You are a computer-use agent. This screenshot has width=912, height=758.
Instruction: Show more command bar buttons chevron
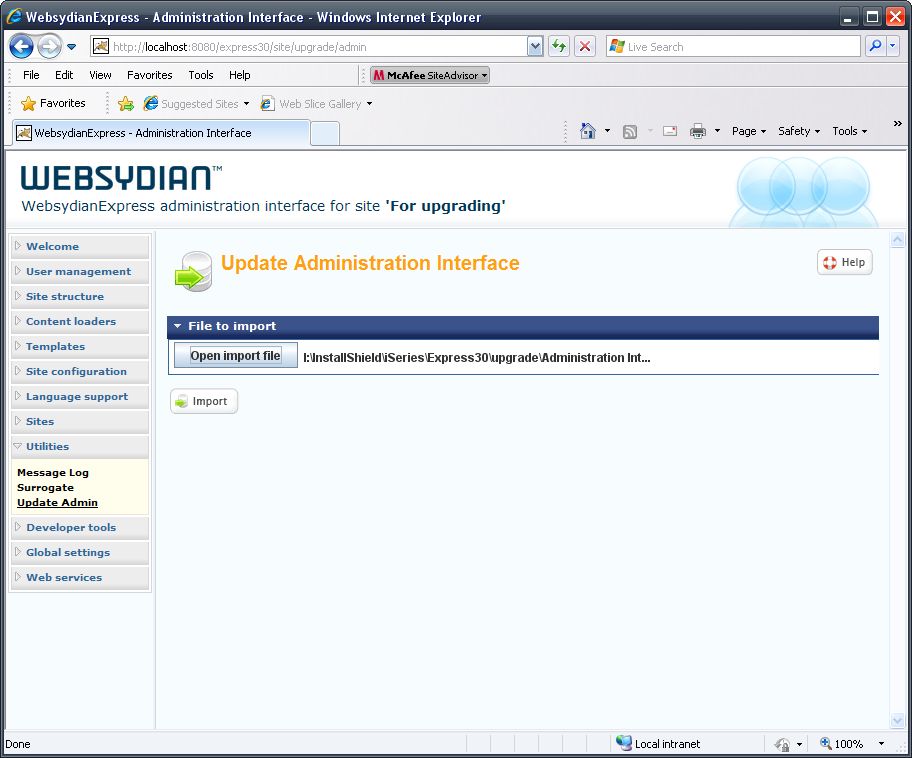897,123
